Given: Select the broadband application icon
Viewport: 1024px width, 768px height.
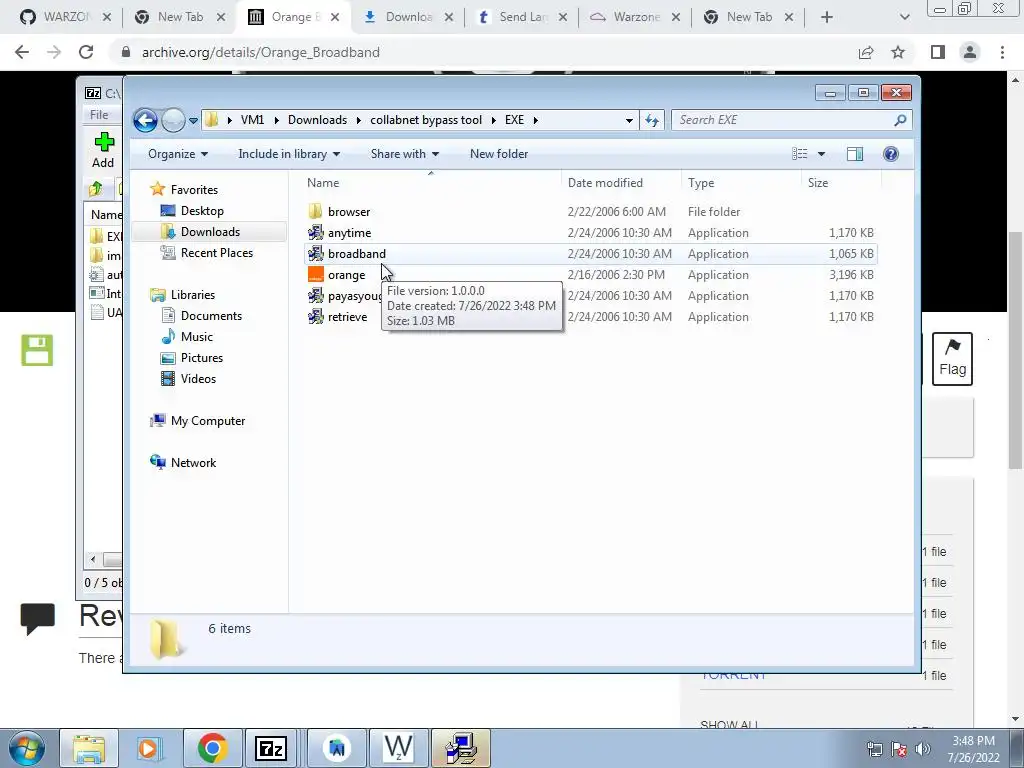Looking at the screenshot, I should (316, 253).
